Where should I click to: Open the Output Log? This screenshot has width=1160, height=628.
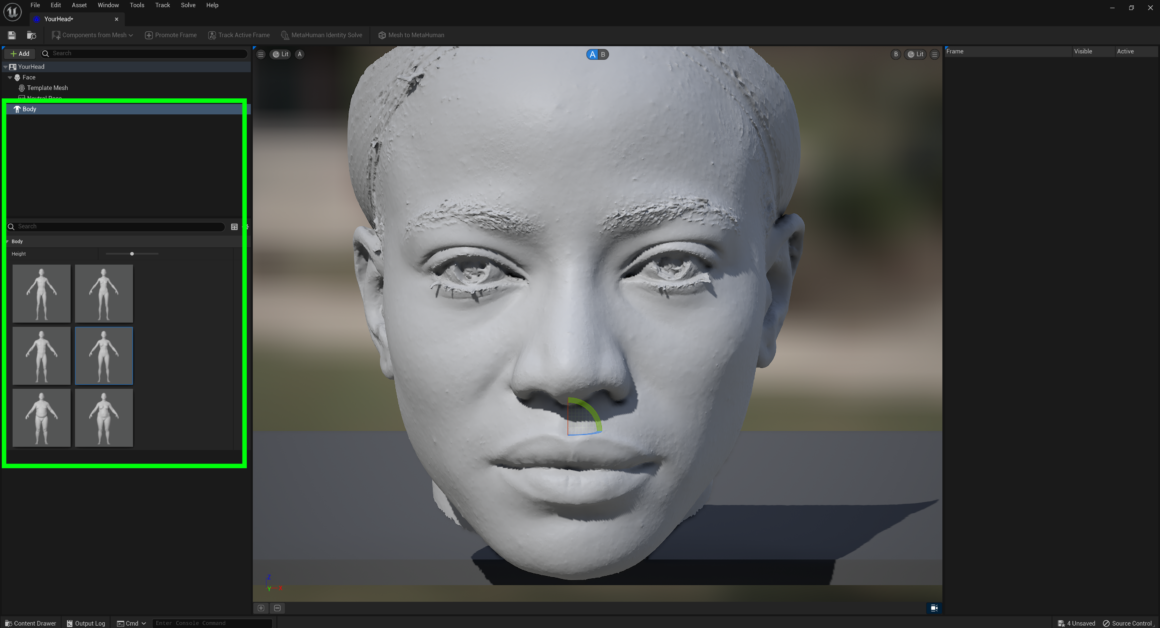click(x=86, y=623)
